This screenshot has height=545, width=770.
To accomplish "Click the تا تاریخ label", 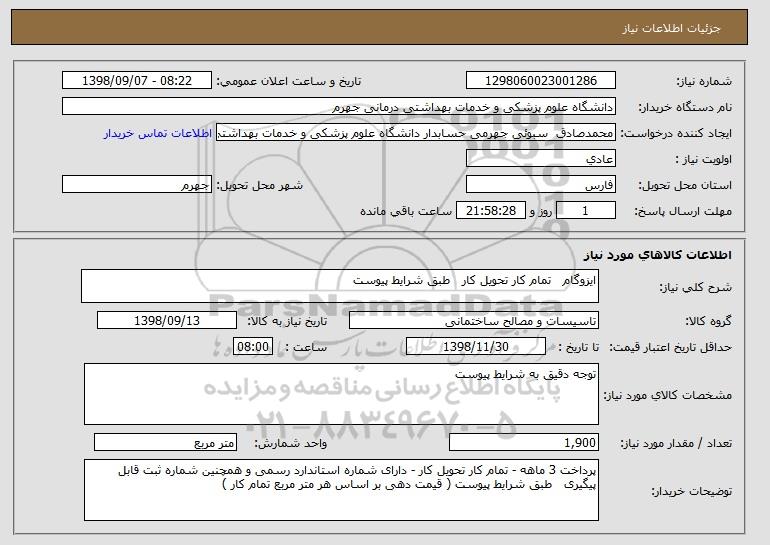I will (x=579, y=347).
